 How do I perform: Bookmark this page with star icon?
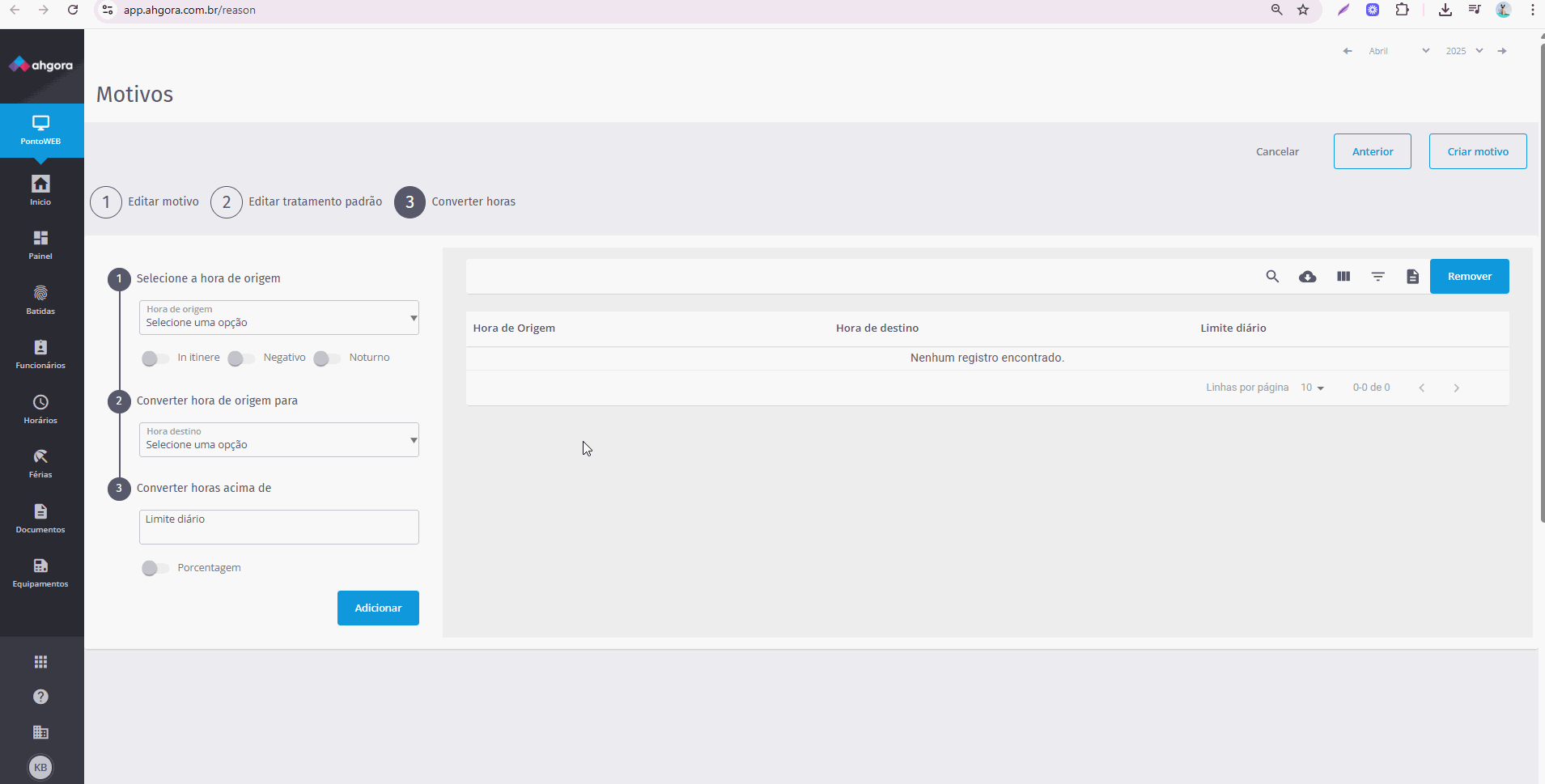tap(1303, 10)
